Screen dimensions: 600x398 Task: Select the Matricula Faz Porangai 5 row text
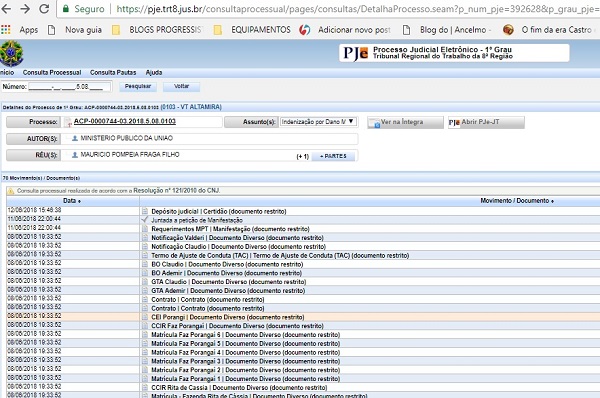(246, 343)
